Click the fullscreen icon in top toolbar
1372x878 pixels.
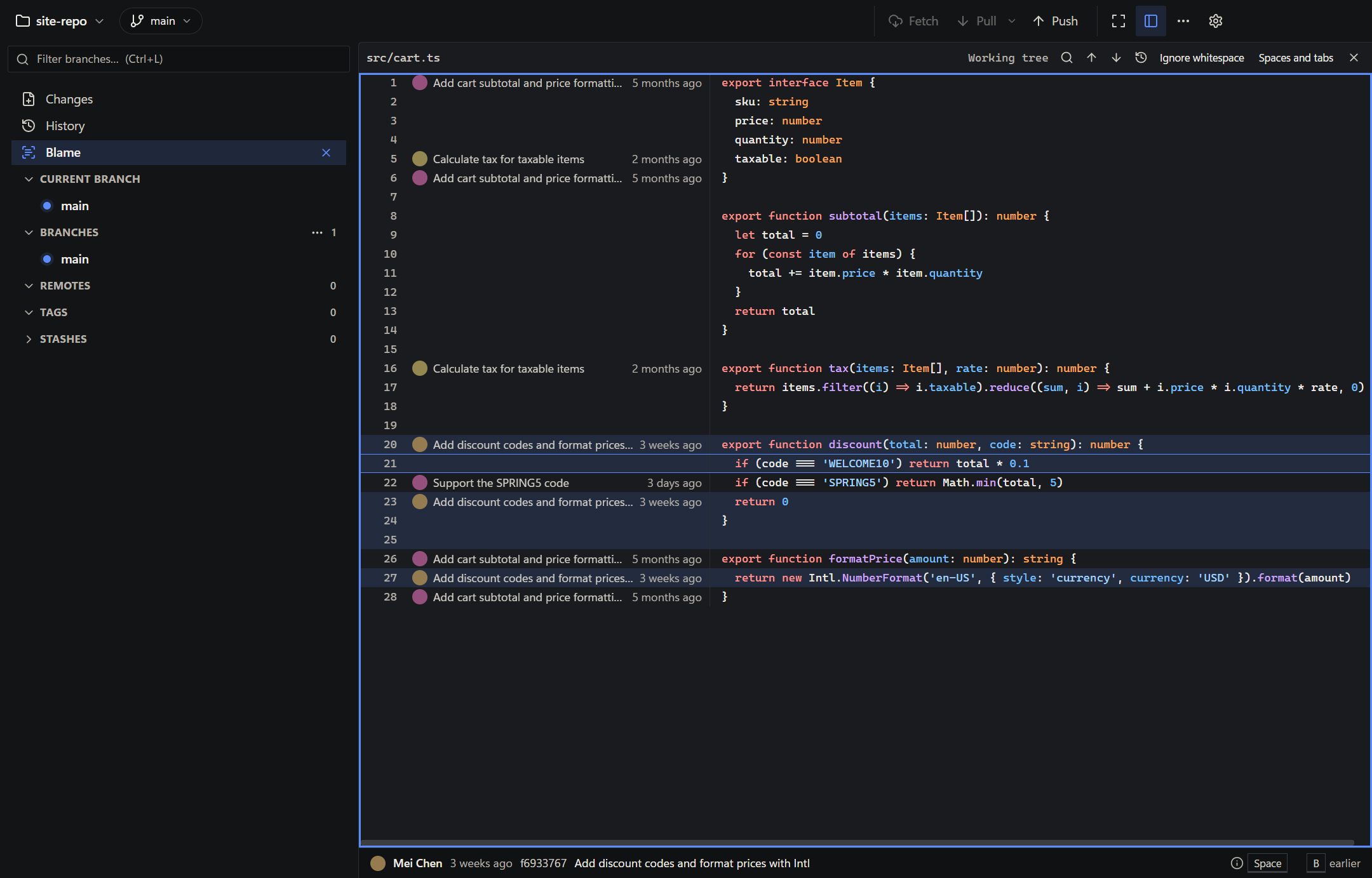[1119, 21]
